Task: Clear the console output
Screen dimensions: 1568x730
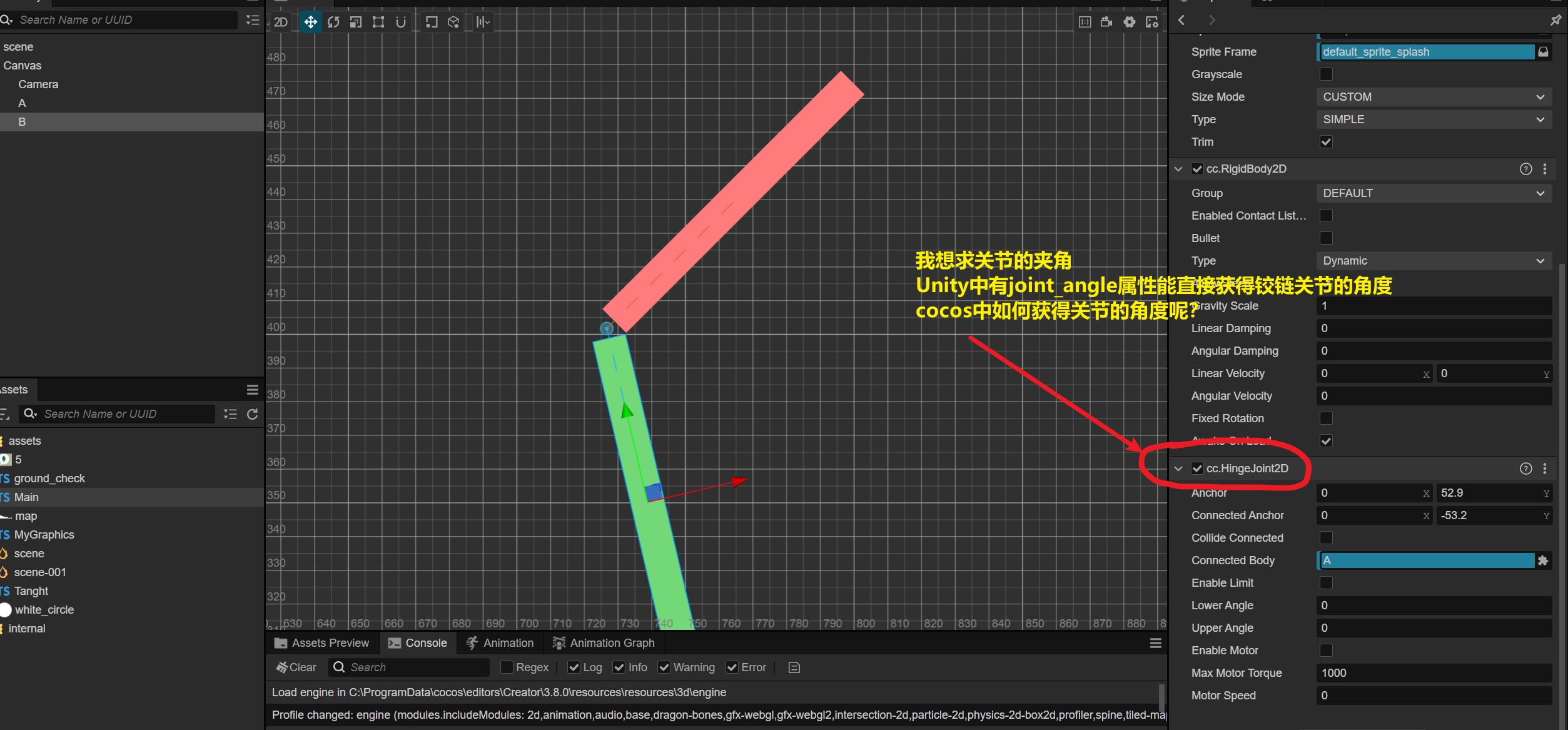Action: click(x=296, y=667)
